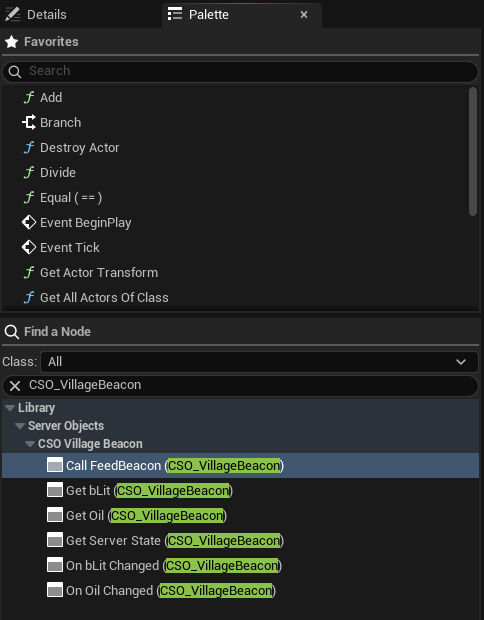The width and height of the screenshot is (484, 620).
Task: Click the Branch node icon
Action: tap(29, 122)
